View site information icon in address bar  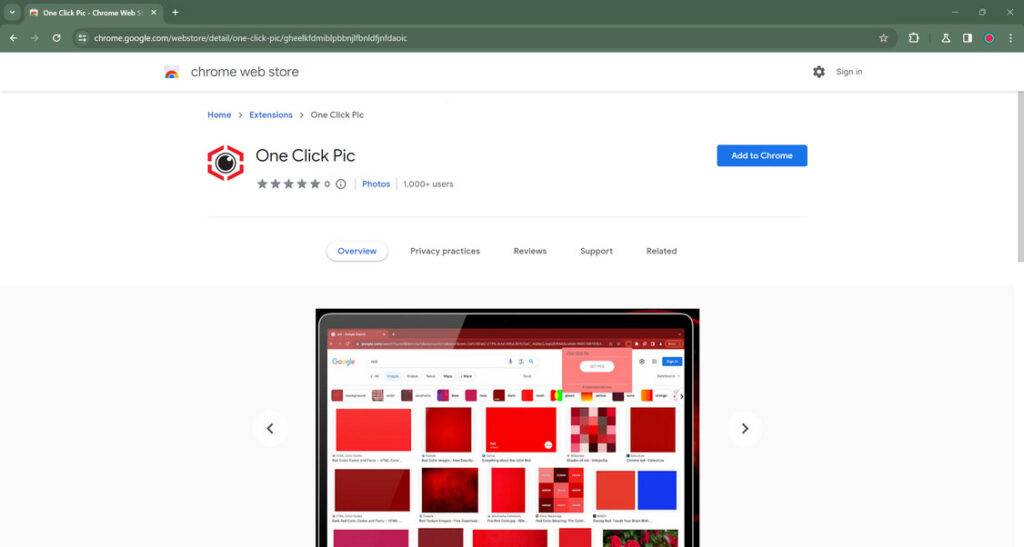click(82, 38)
